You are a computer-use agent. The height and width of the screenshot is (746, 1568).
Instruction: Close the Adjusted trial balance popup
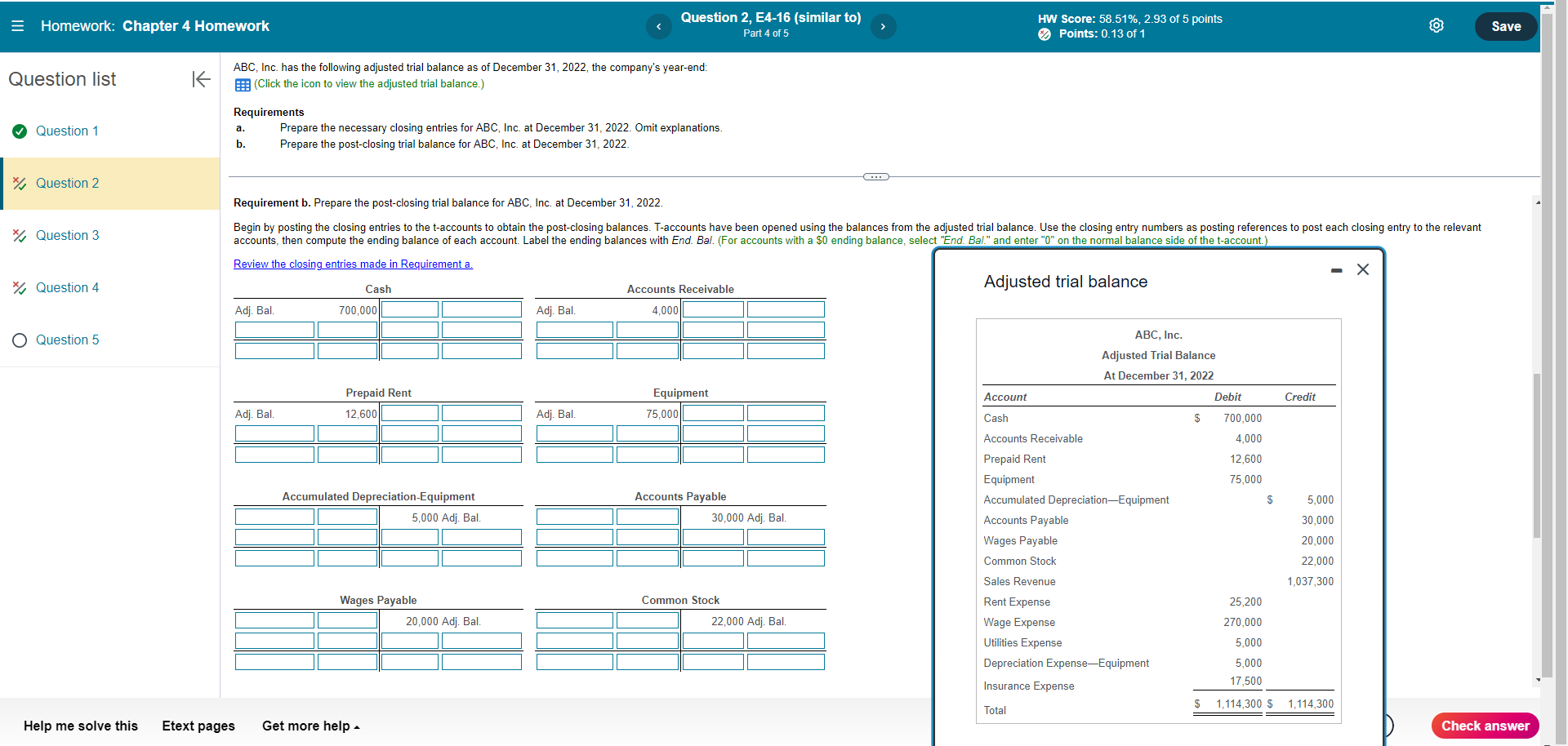point(1363,269)
